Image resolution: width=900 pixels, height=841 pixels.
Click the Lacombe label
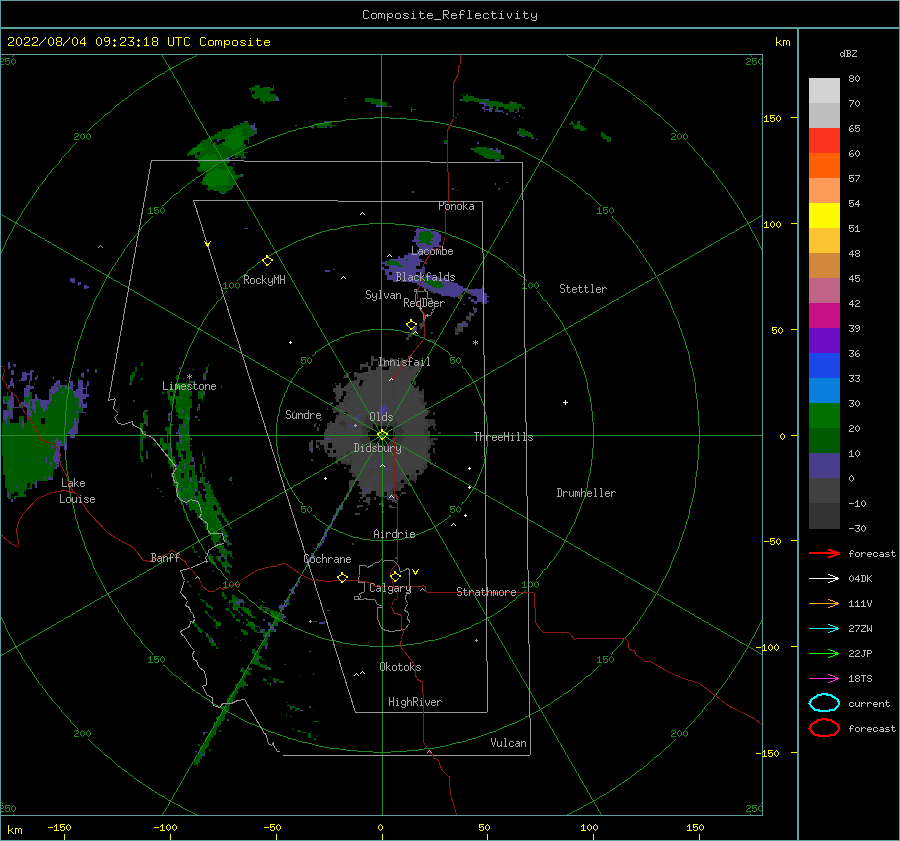pyautogui.click(x=432, y=251)
